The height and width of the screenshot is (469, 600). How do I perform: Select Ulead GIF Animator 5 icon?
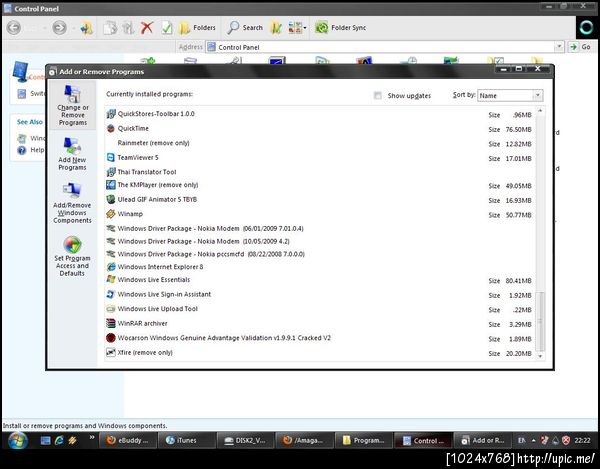111,199
